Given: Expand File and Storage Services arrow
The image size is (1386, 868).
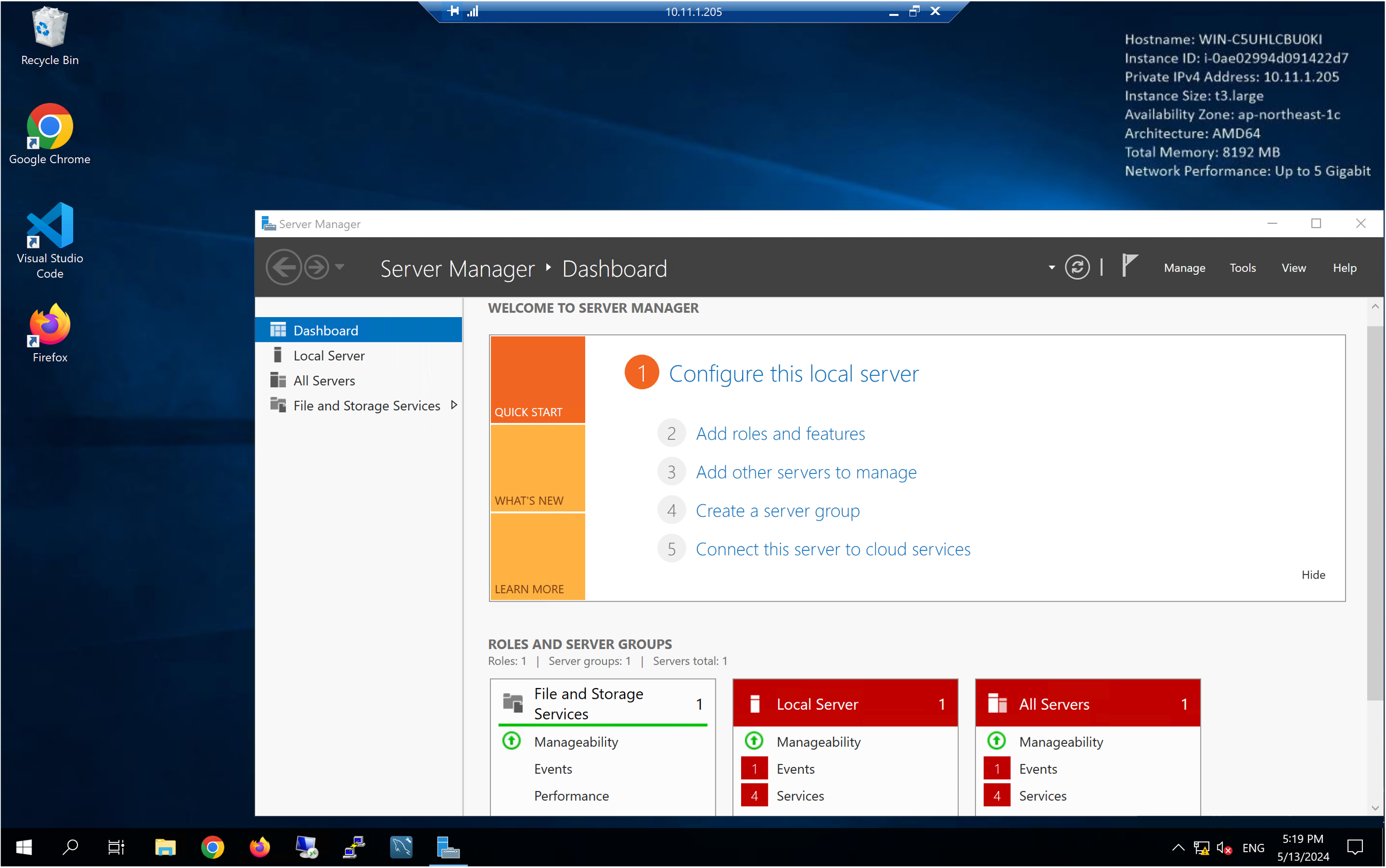Looking at the screenshot, I should tap(454, 405).
